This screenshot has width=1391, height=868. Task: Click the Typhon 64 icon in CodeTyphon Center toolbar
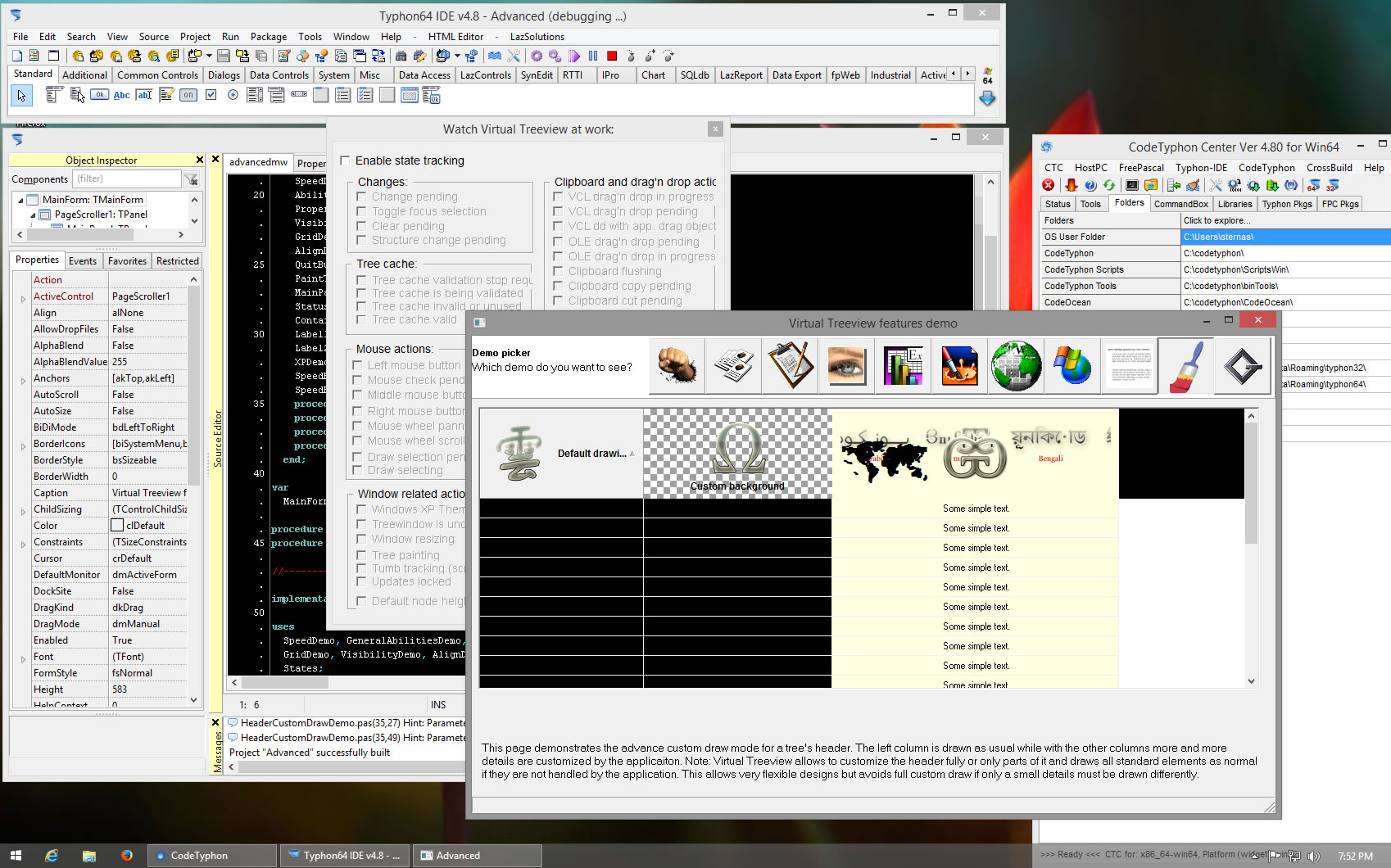(1313, 185)
